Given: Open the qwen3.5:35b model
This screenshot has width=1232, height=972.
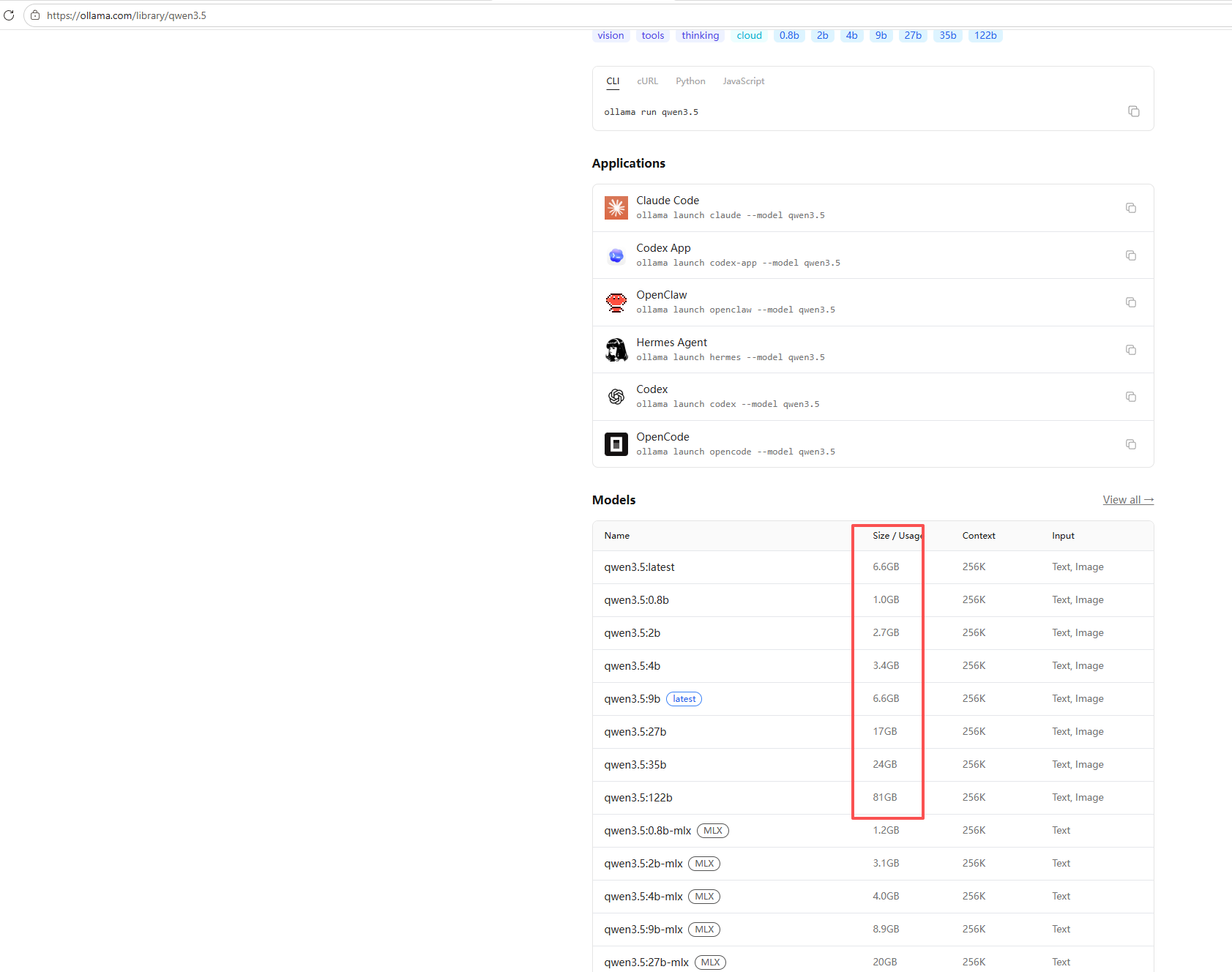Looking at the screenshot, I should pos(635,765).
